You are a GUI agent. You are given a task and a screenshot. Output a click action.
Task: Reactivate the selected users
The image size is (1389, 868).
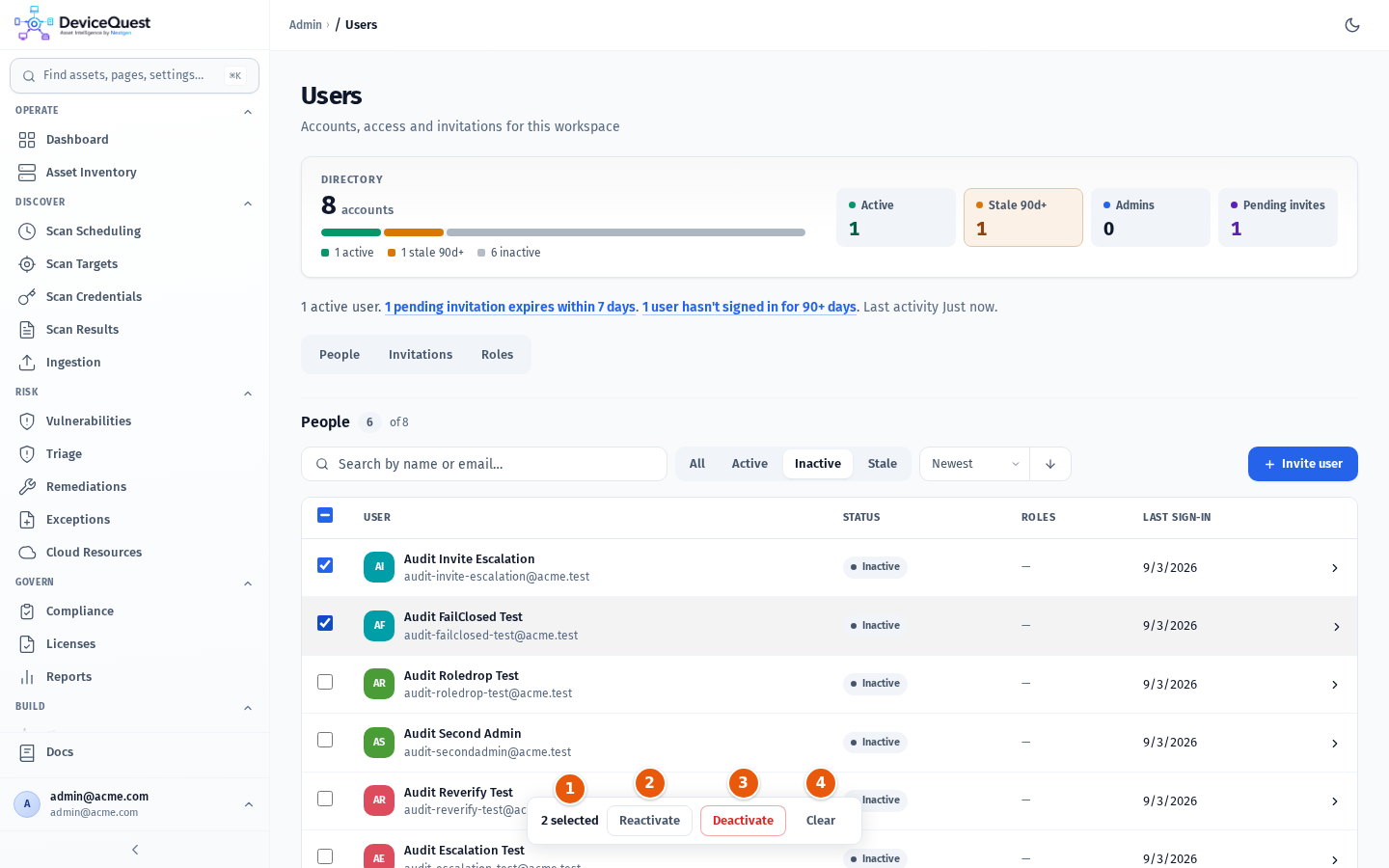[649, 821]
